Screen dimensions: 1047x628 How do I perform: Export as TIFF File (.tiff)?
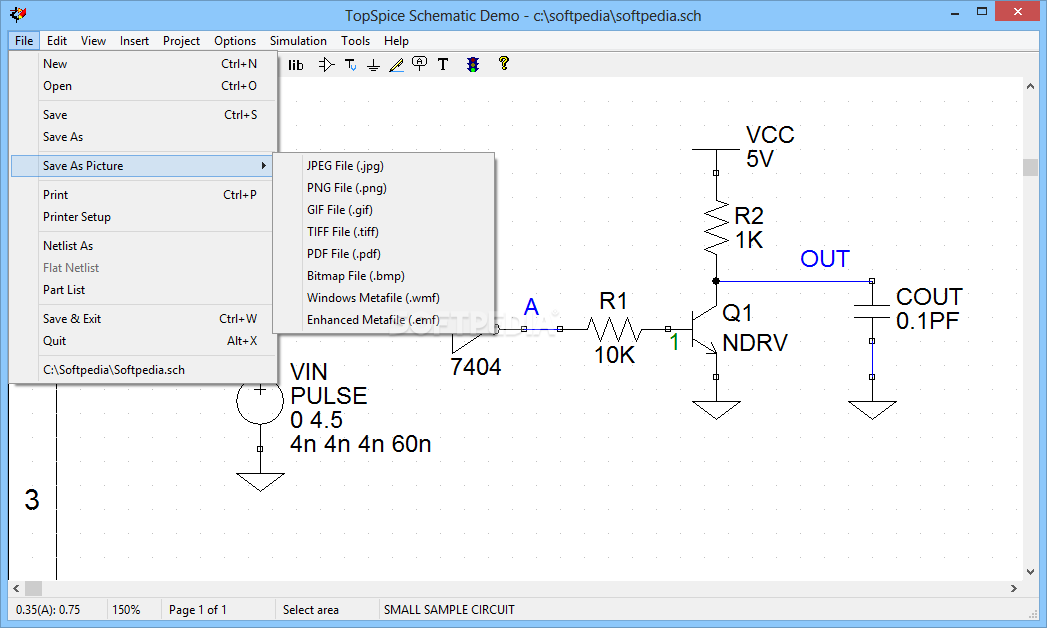click(383, 232)
